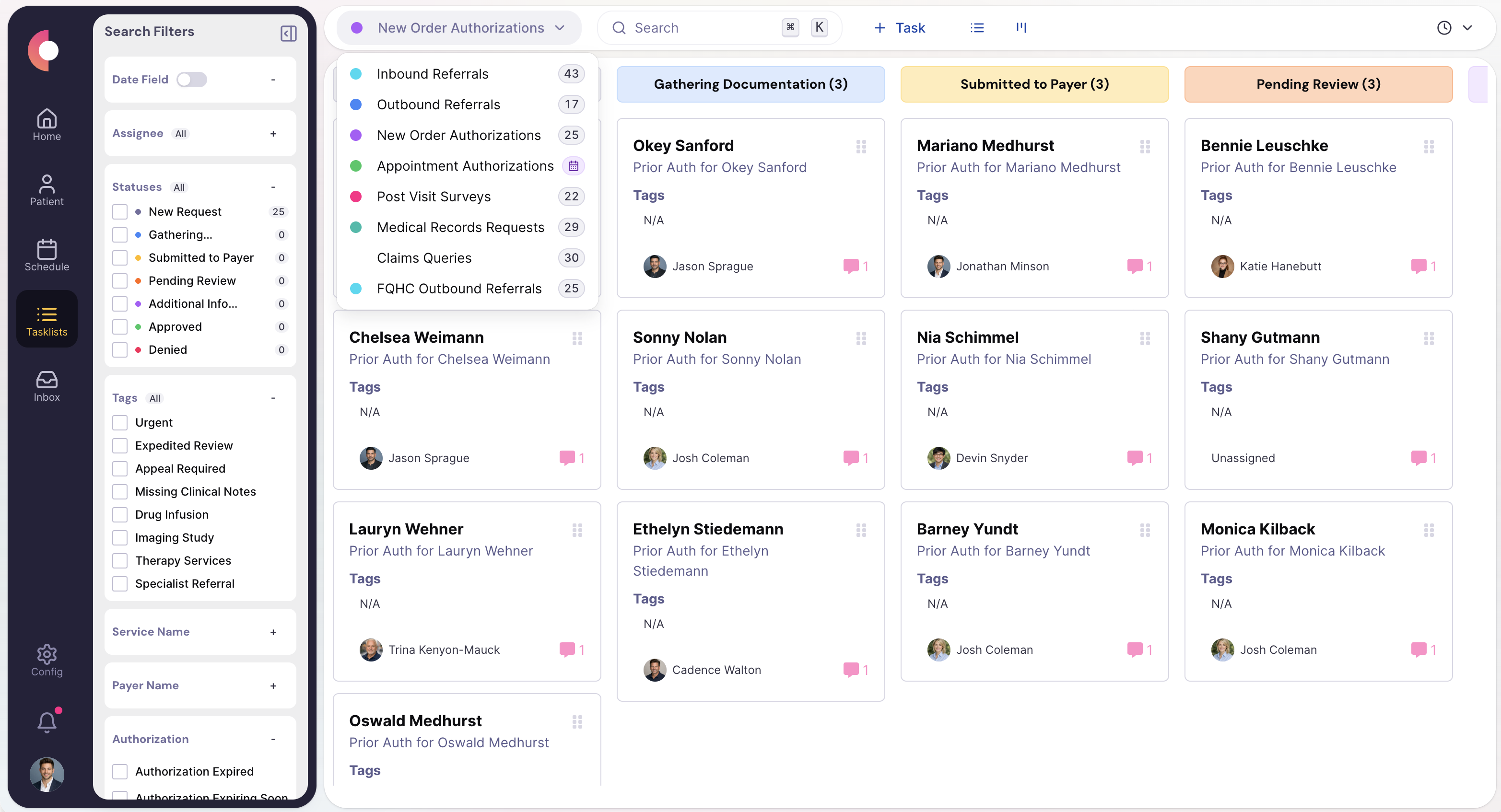Screen dimensions: 1501x812
Task: Open the Inbox from sidebar
Action: [47, 384]
